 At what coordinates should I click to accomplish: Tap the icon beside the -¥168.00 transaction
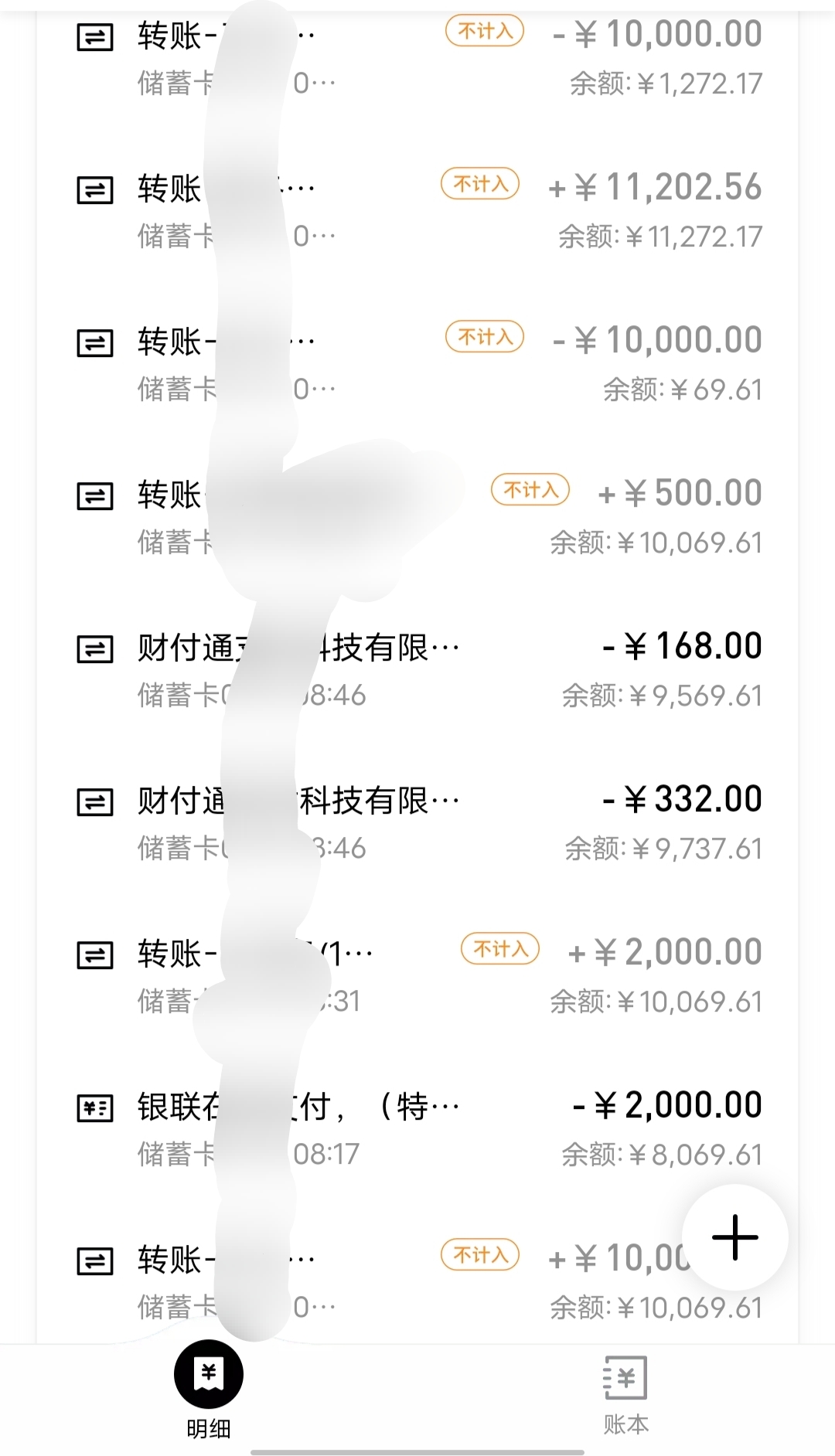coord(95,649)
